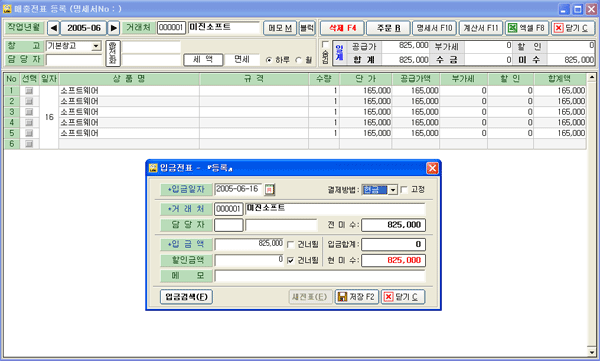Close the 입금전표 dialog via 닫기 C
The height and width of the screenshot is (361, 600).
tap(403, 297)
